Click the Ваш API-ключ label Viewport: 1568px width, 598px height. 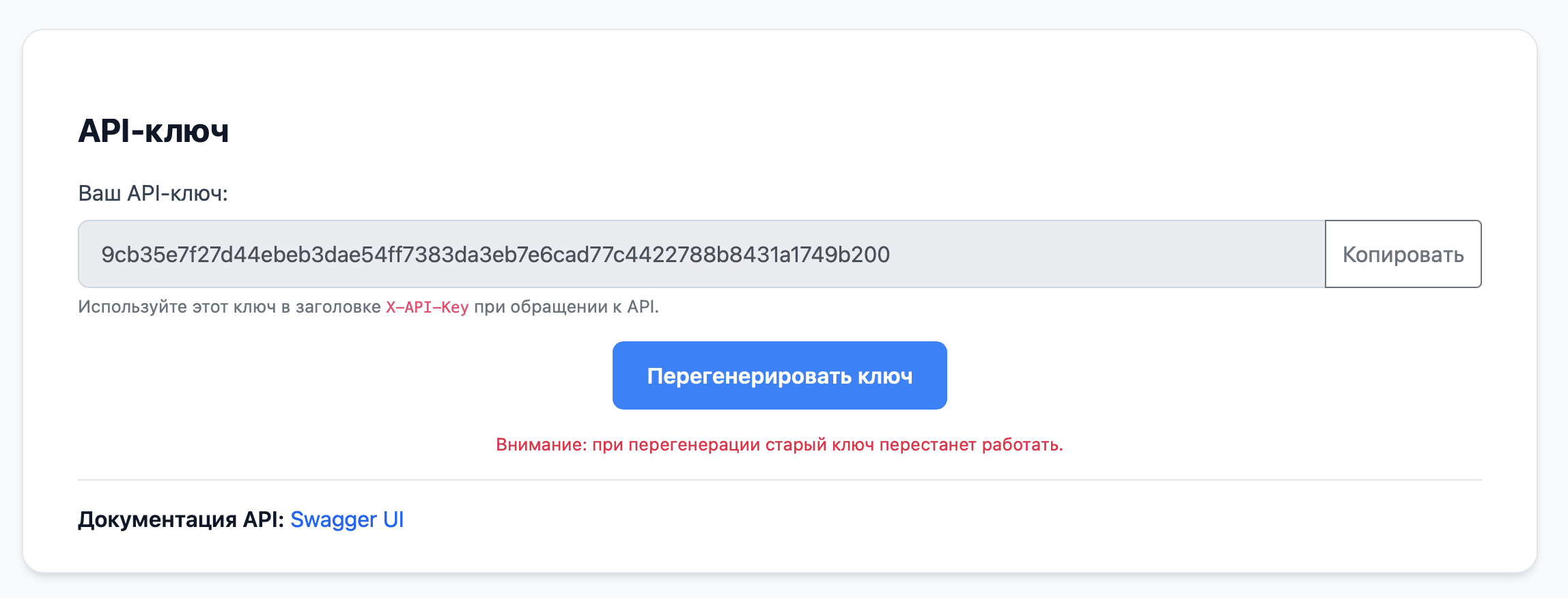click(153, 193)
